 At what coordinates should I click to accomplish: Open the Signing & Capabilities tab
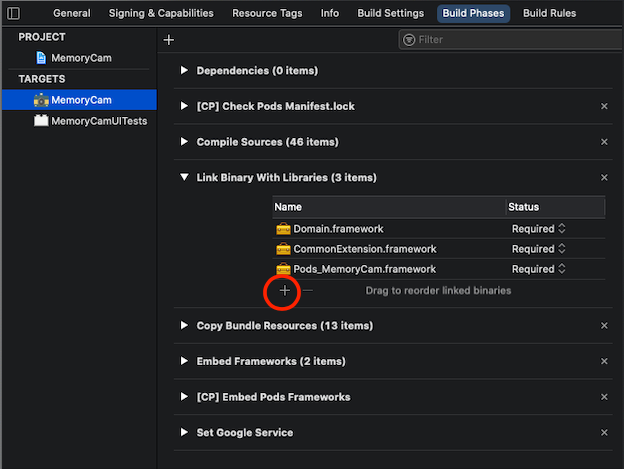click(161, 13)
